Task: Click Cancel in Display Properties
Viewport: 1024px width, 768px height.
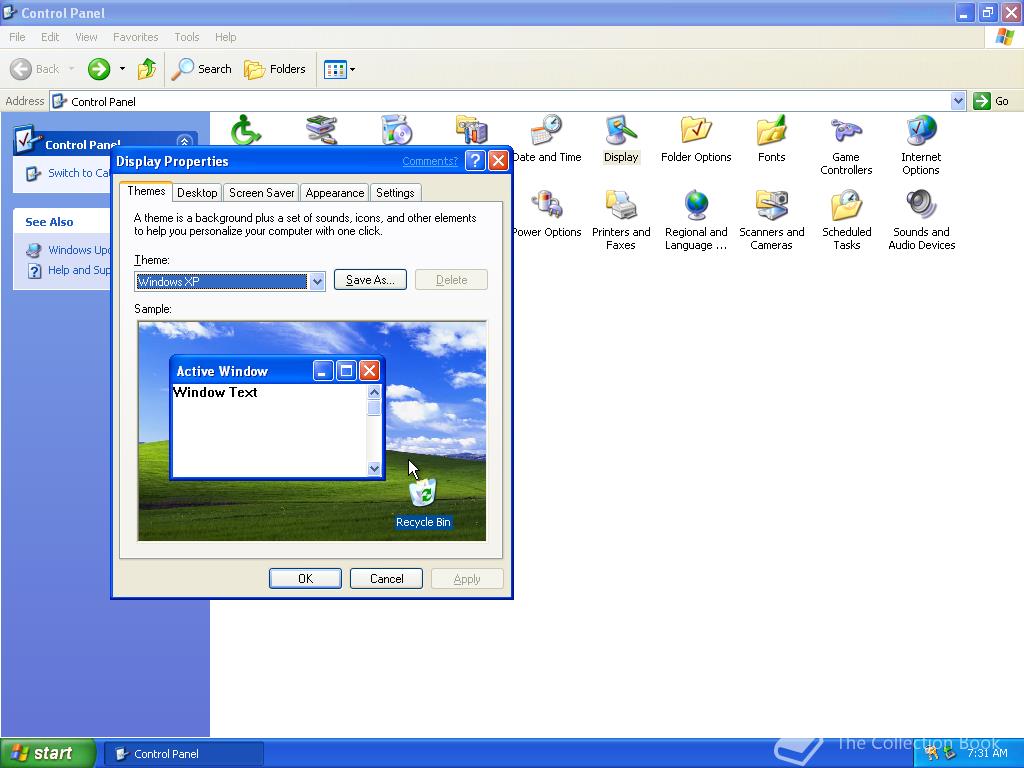Action: (x=386, y=579)
